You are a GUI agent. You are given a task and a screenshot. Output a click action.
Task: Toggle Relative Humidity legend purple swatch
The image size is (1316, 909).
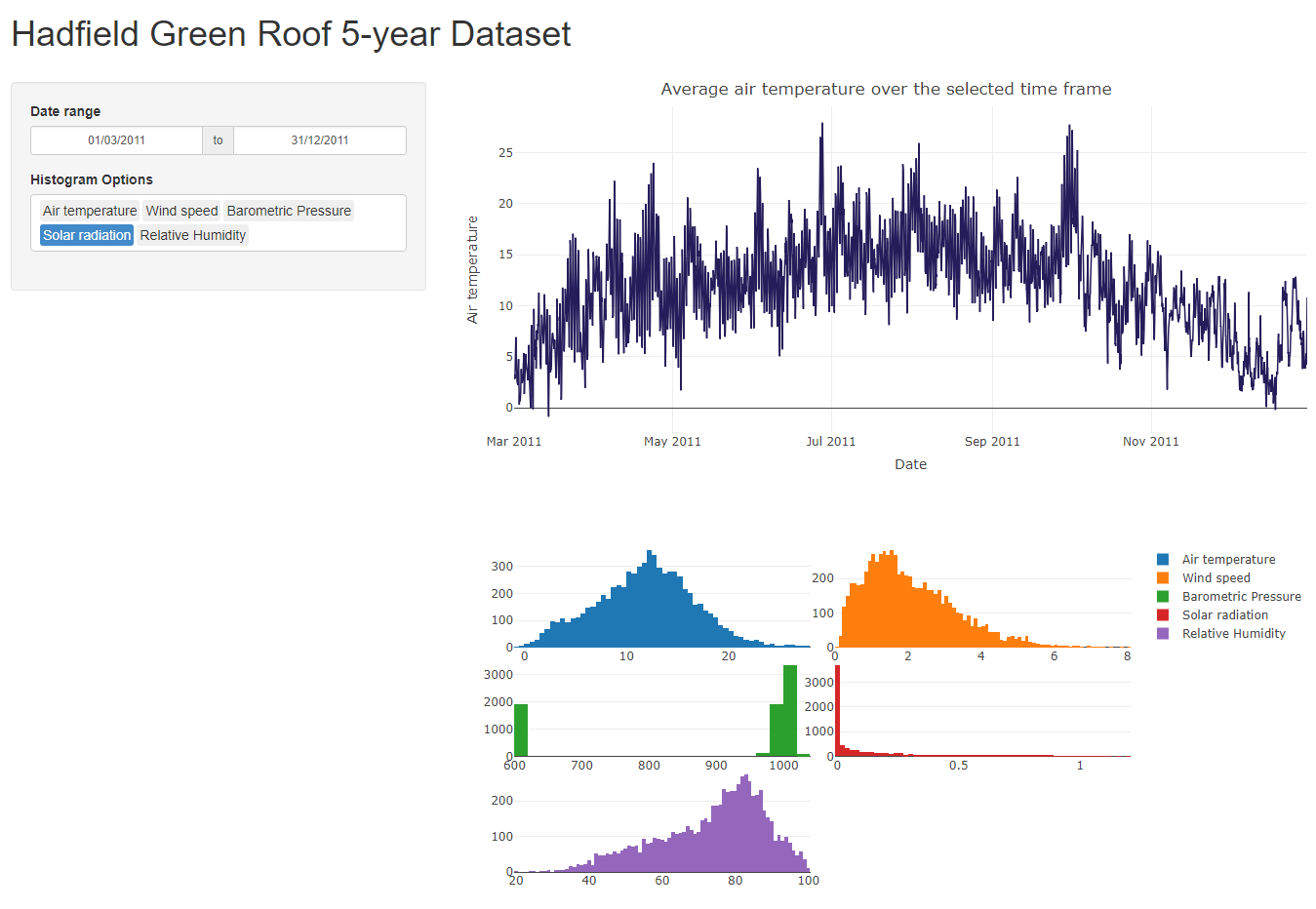point(1163,634)
